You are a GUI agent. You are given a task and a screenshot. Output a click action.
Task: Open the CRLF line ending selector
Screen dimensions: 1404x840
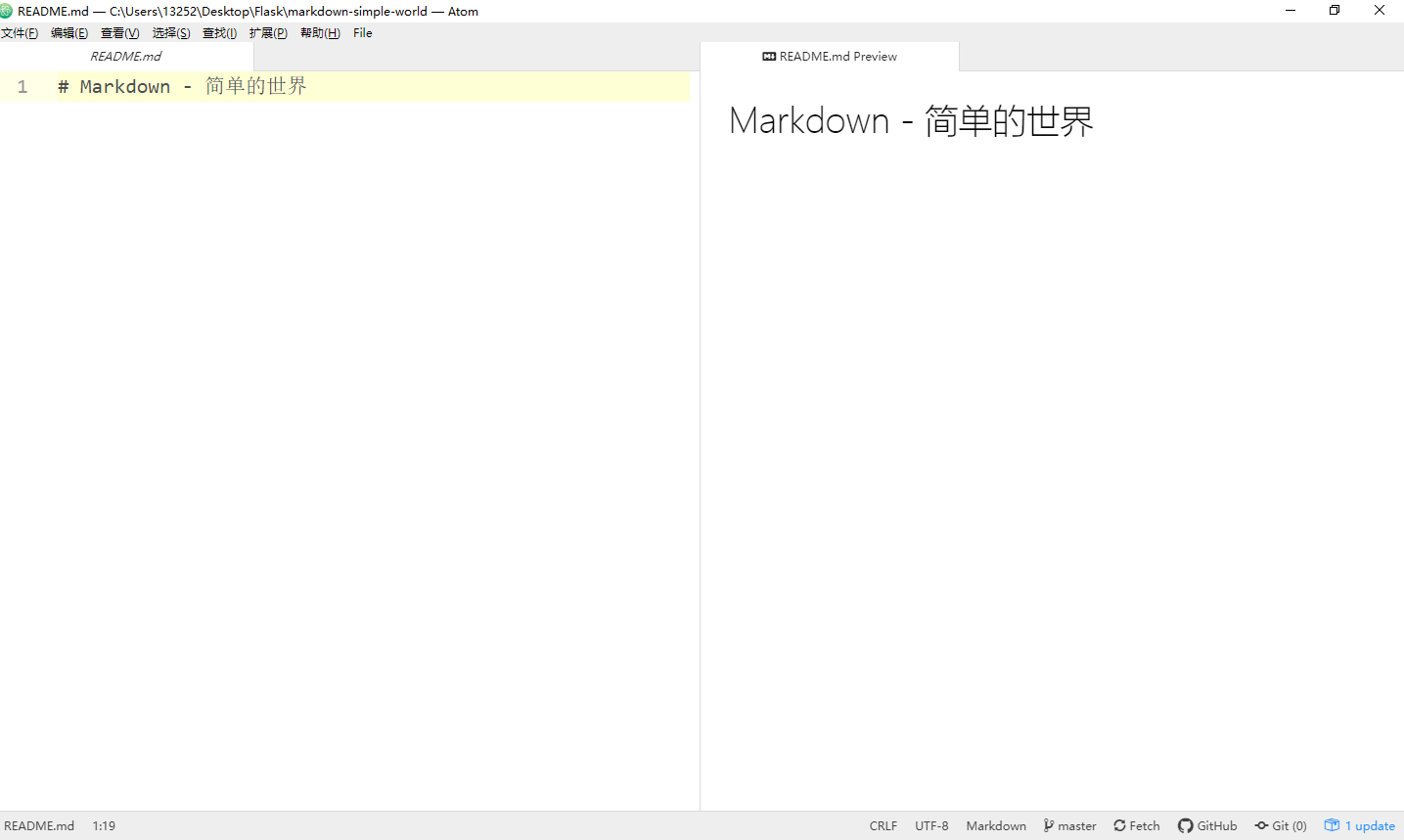coord(883,826)
